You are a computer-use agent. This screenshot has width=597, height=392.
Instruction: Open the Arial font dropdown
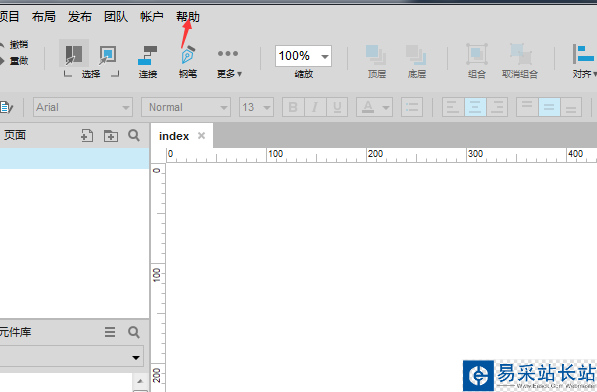tap(83, 107)
